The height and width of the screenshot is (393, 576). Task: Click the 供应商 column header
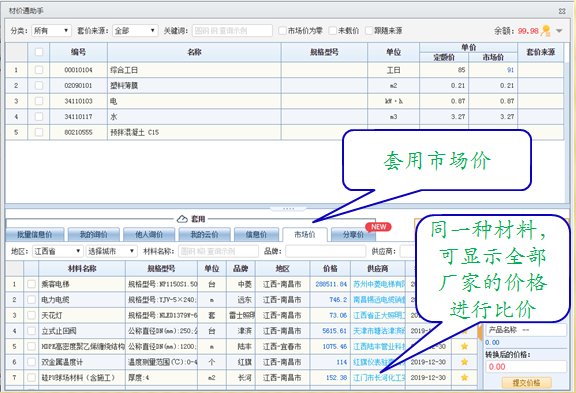(378, 268)
